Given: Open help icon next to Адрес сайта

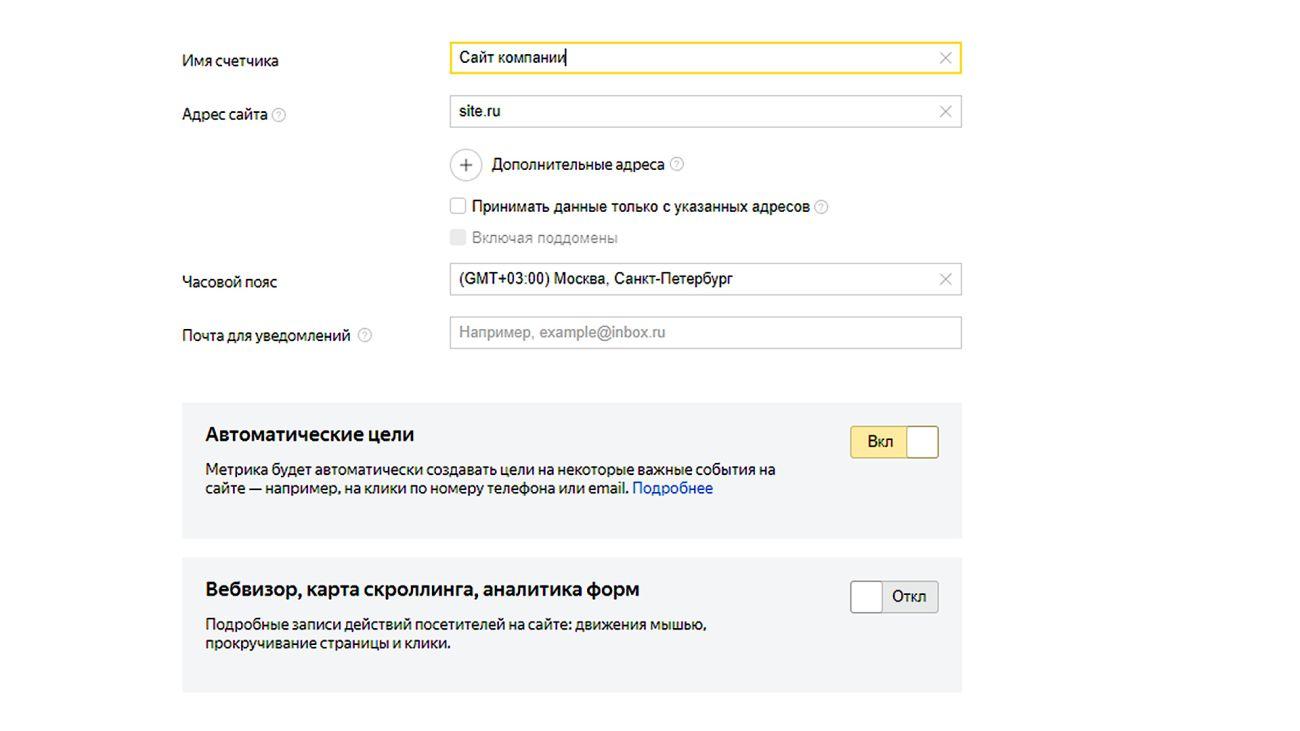Looking at the screenshot, I should [x=279, y=115].
